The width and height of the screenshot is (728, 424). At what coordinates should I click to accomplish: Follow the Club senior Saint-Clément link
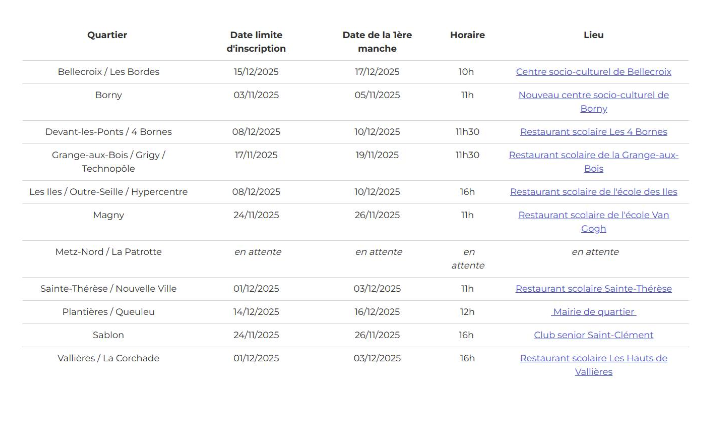[593, 335]
